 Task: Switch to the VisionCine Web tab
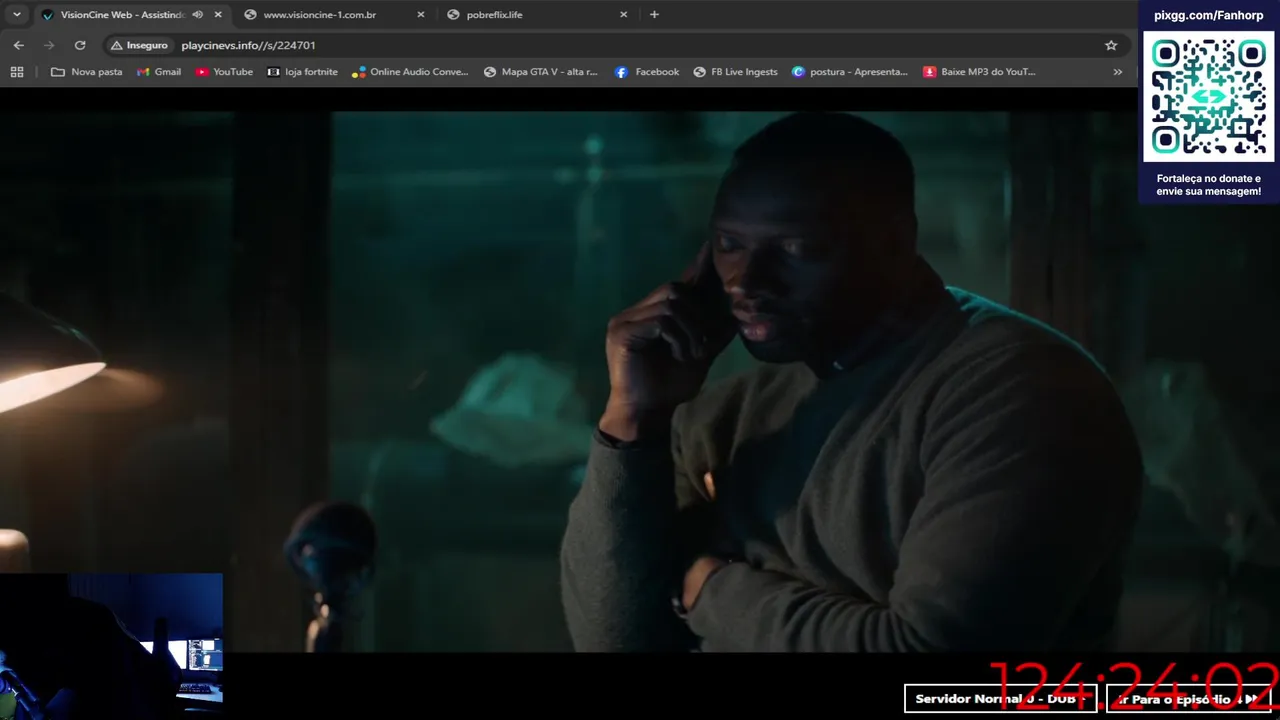tap(122, 15)
